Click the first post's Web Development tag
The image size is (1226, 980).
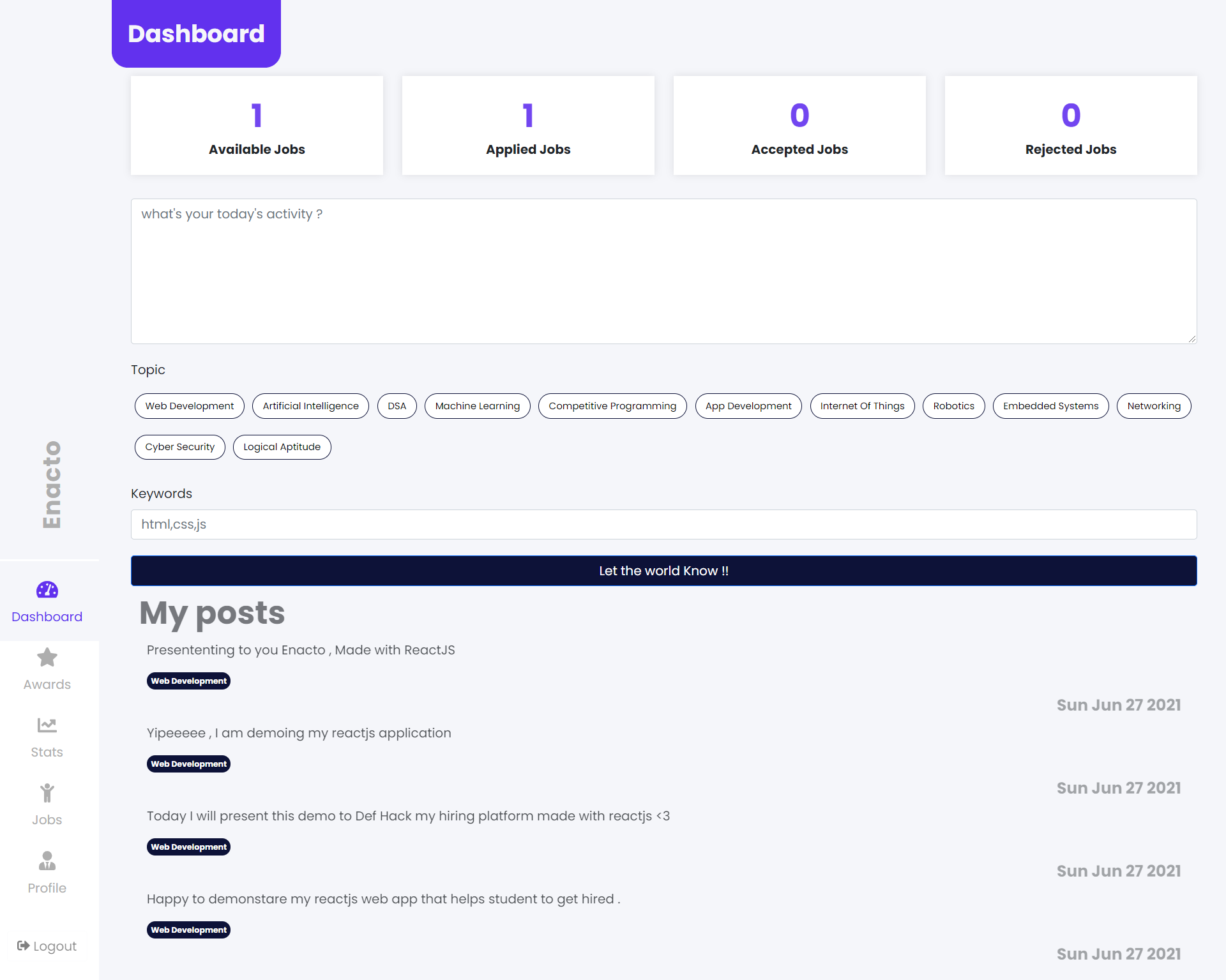click(188, 681)
